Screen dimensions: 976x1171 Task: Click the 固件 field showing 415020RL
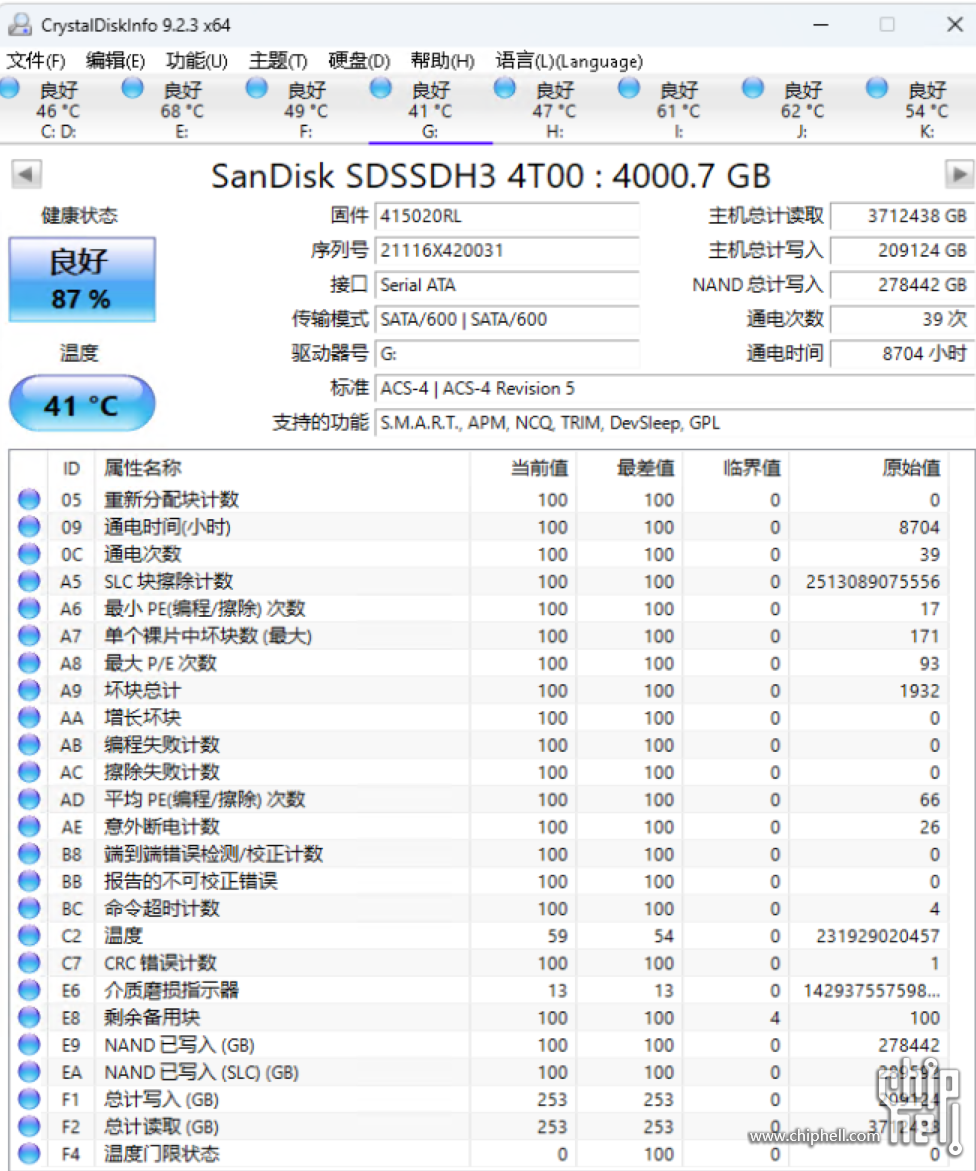tap(506, 217)
